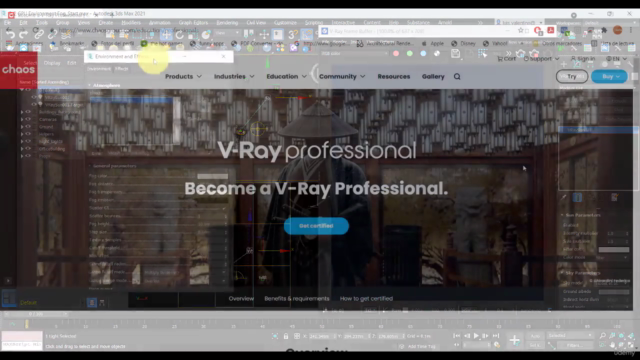640x360 pixels.
Task: Go to end of animation
Action: click(496, 336)
